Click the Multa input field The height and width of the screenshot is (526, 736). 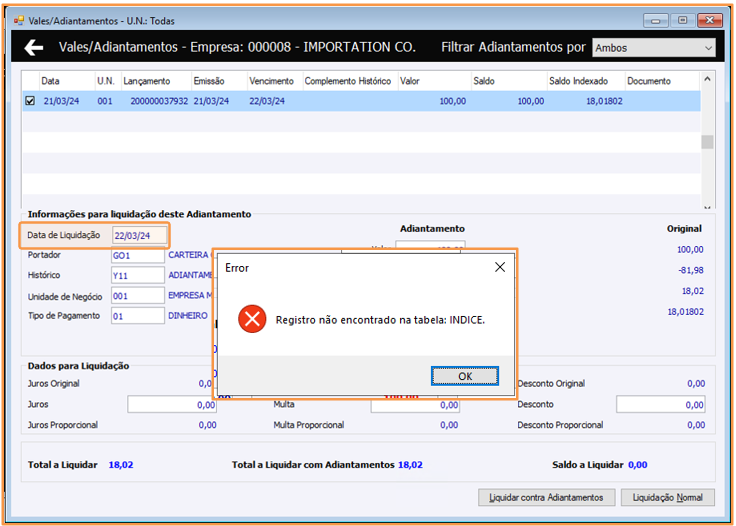coord(415,405)
